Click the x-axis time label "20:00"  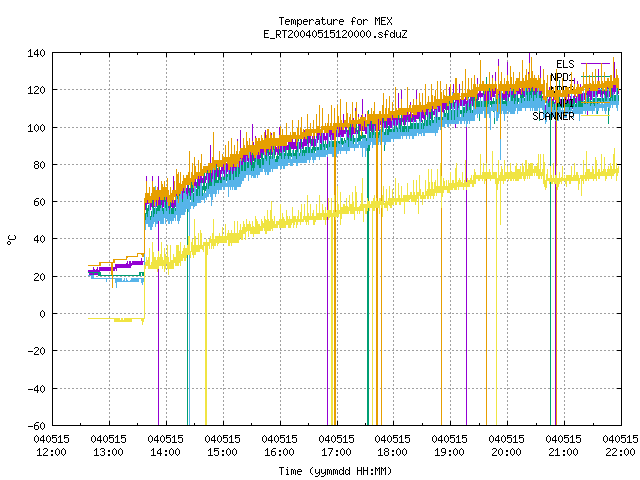506,452
